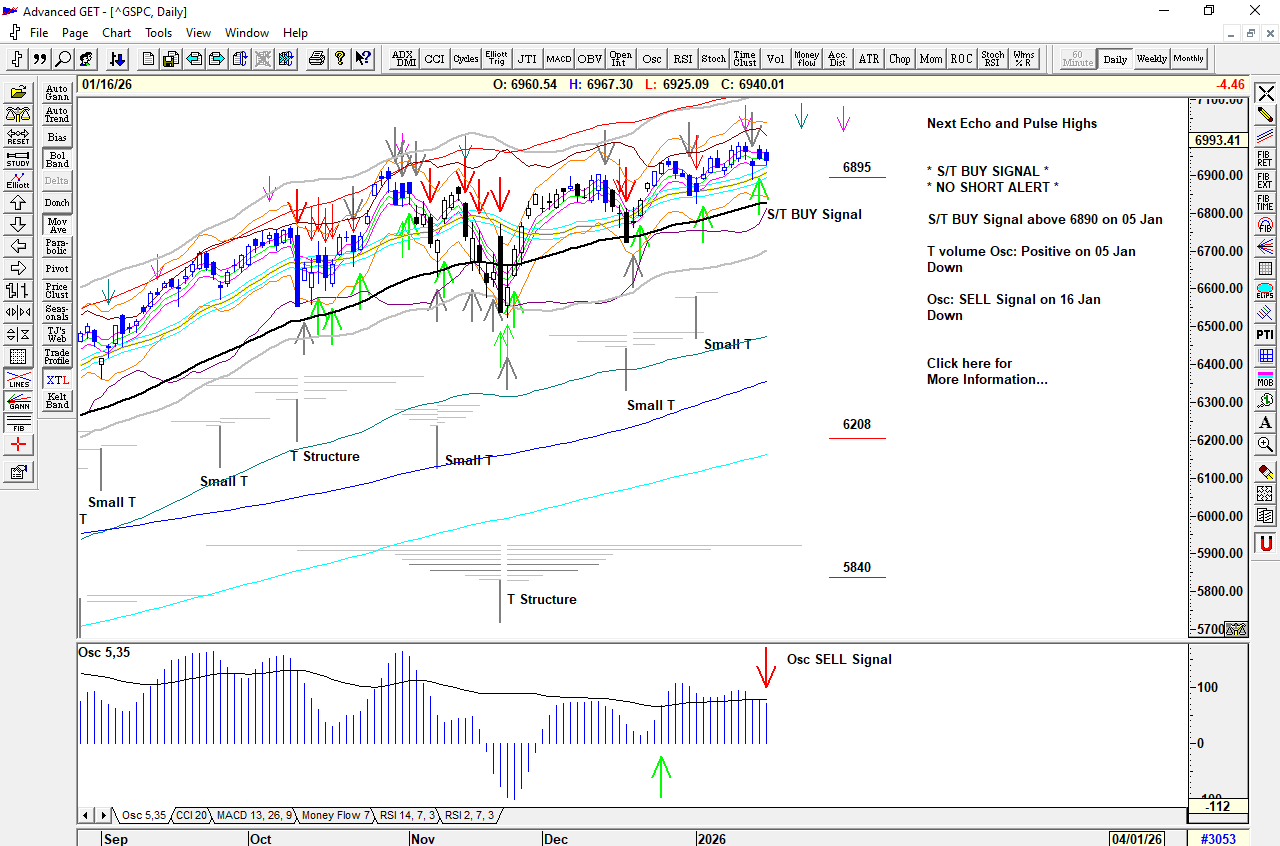
Task: Select the FIB RET tool on right panel
Action: click(1265, 158)
